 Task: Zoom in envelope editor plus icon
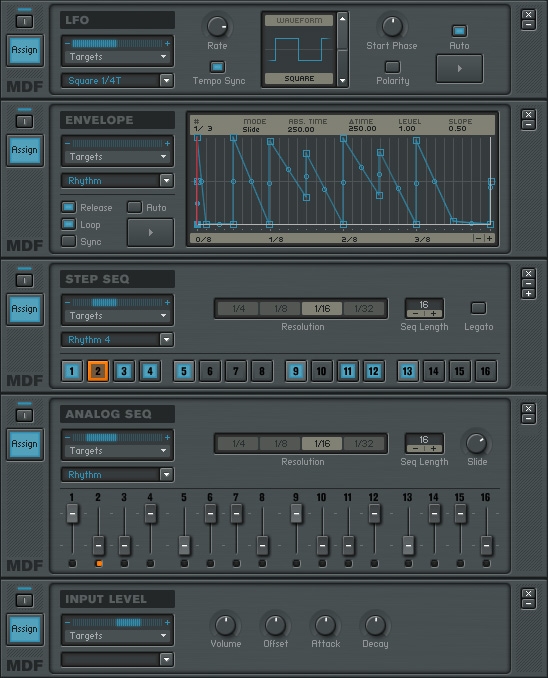click(490, 239)
